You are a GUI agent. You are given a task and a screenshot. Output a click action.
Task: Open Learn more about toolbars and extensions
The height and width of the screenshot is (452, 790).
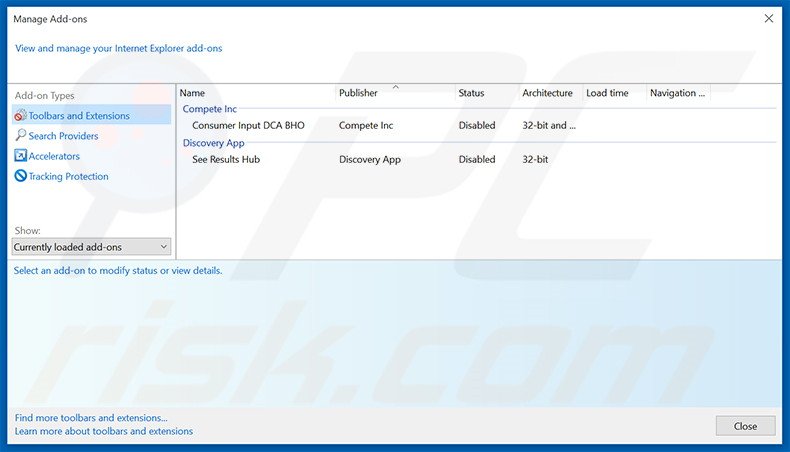coord(104,432)
